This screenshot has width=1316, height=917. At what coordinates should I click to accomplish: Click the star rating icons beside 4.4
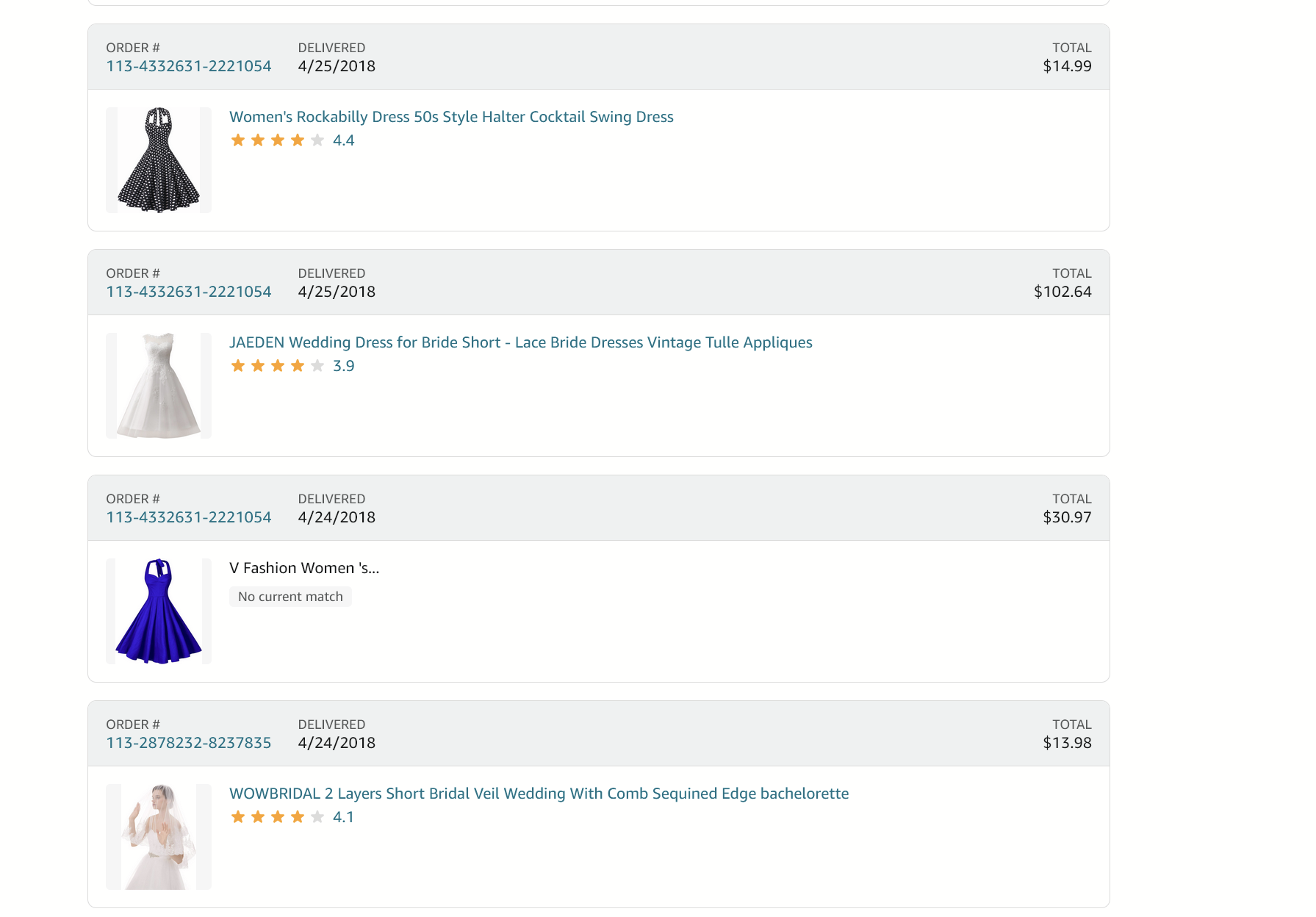[277, 140]
